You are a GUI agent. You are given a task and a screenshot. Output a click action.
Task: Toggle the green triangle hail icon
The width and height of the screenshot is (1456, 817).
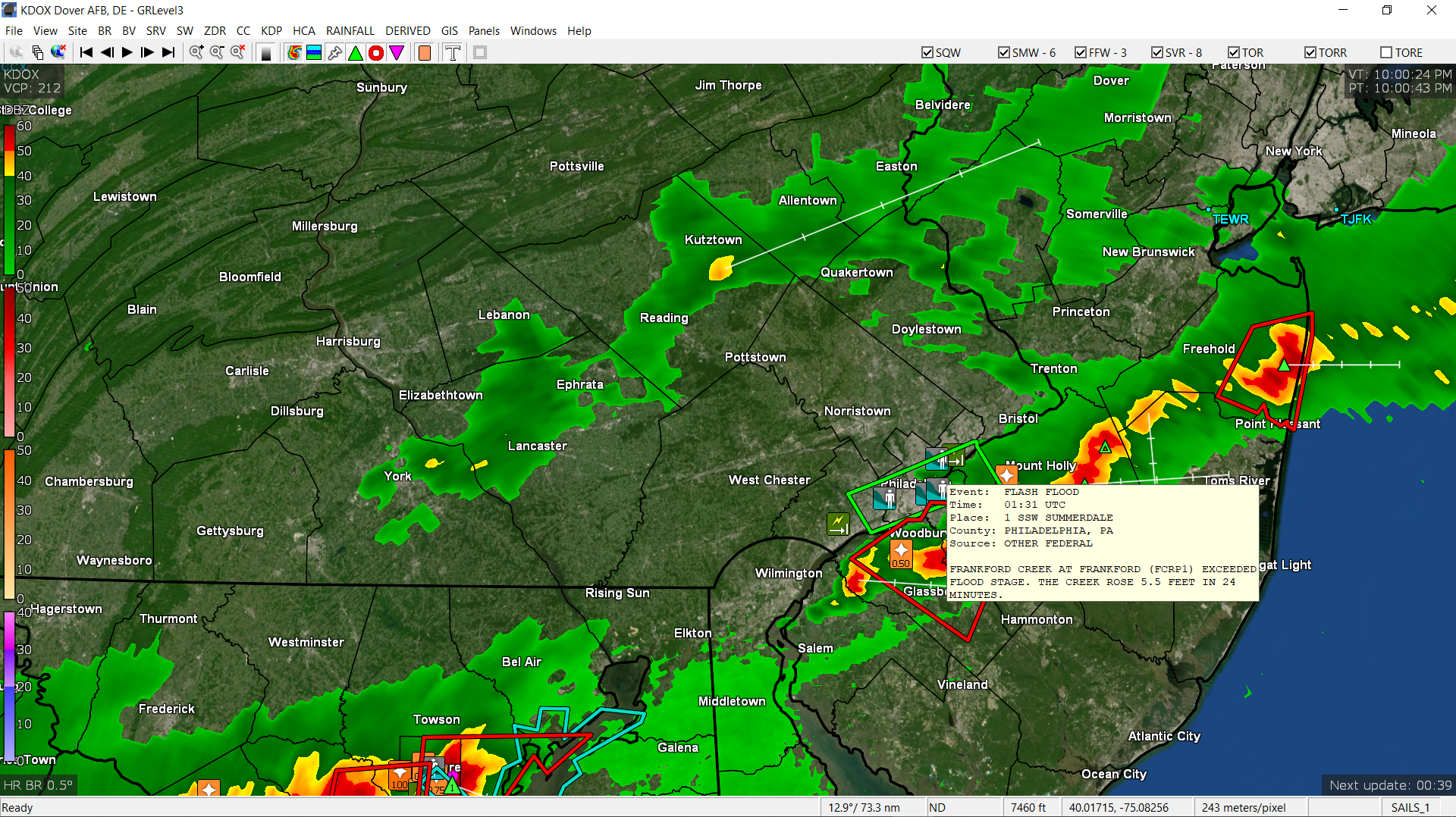click(355, 52)
